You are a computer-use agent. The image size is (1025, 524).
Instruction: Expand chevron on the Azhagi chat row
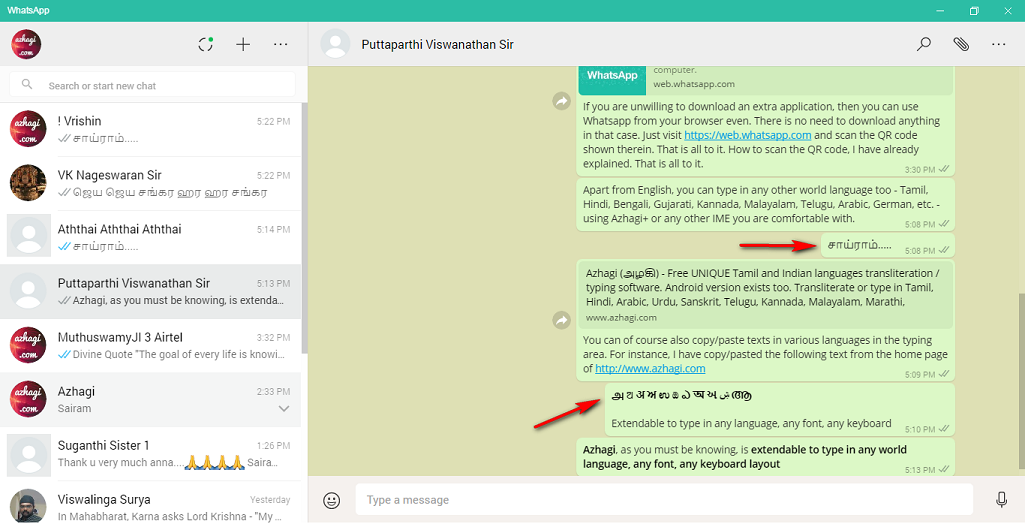pyautogui.click(x=284, y=409)
